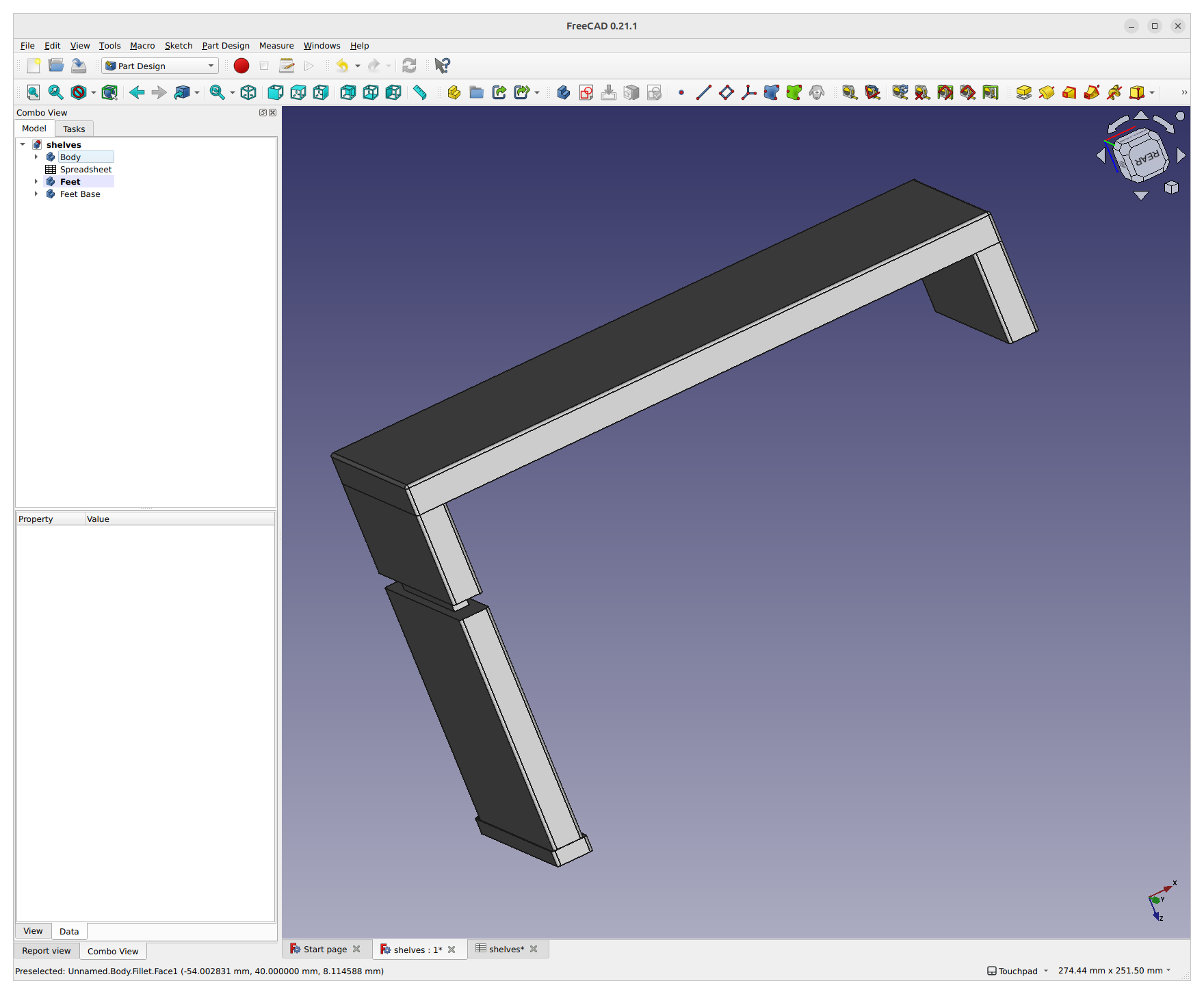The height and width of the screenshot is (994, 1204).
Task: Switch to the left view cube icon
Action: [393, 92]
